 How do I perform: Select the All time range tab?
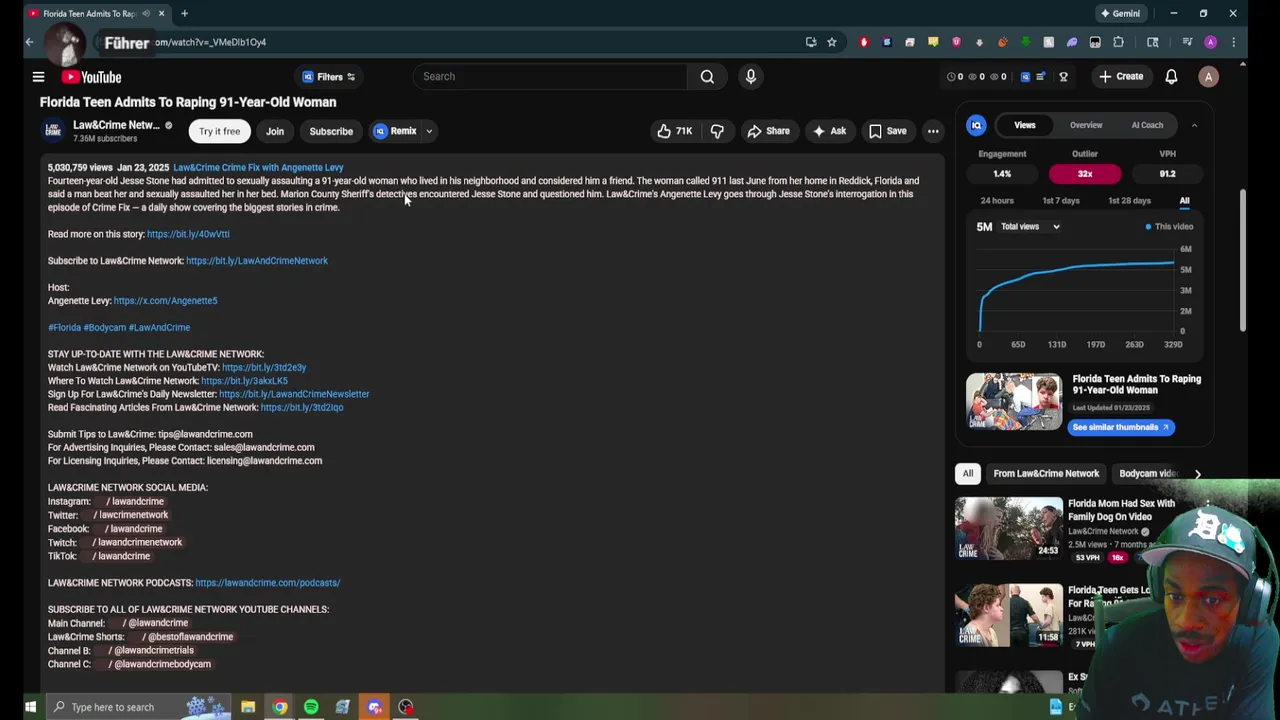coord(1184,201)
